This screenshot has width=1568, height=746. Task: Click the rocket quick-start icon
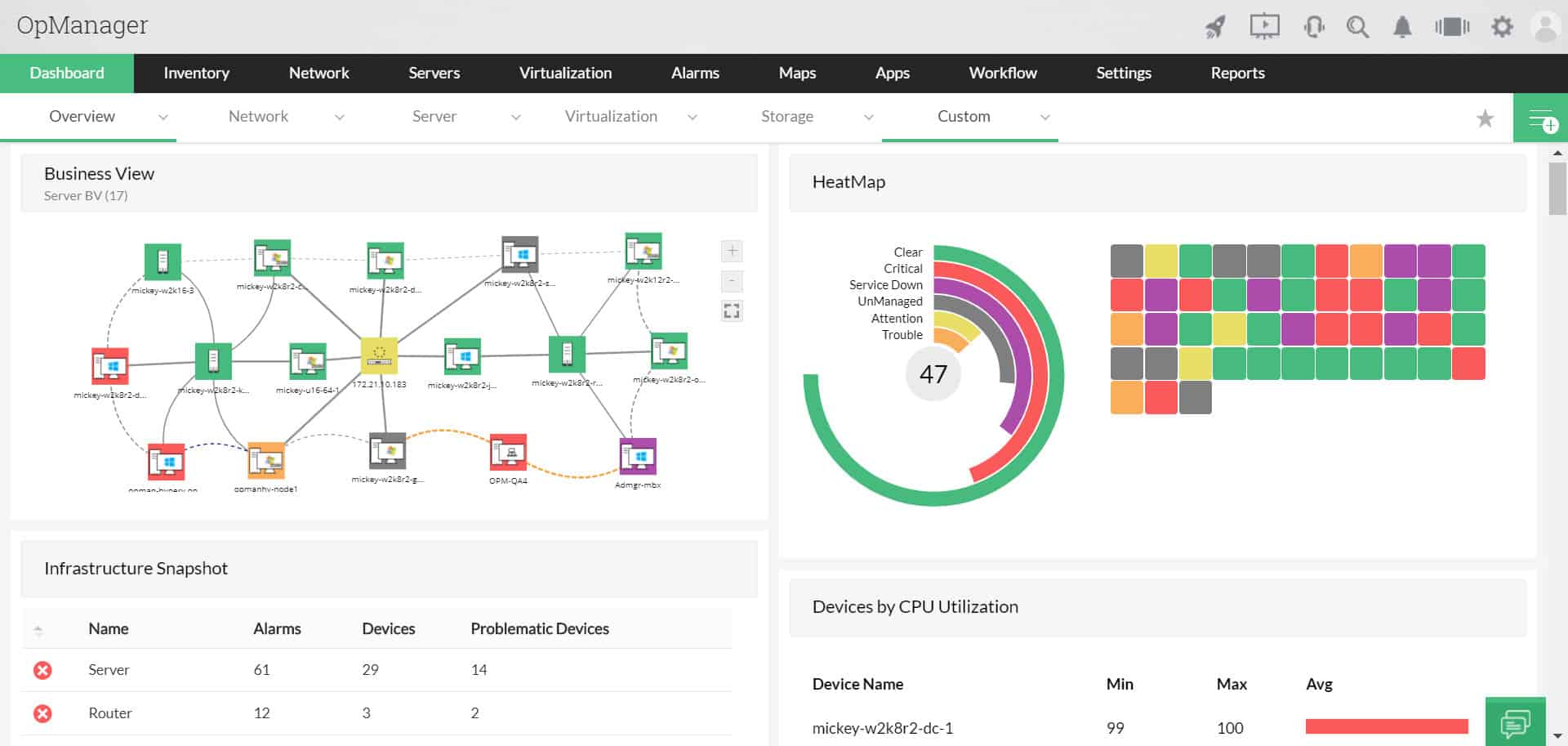[1215, 27]
